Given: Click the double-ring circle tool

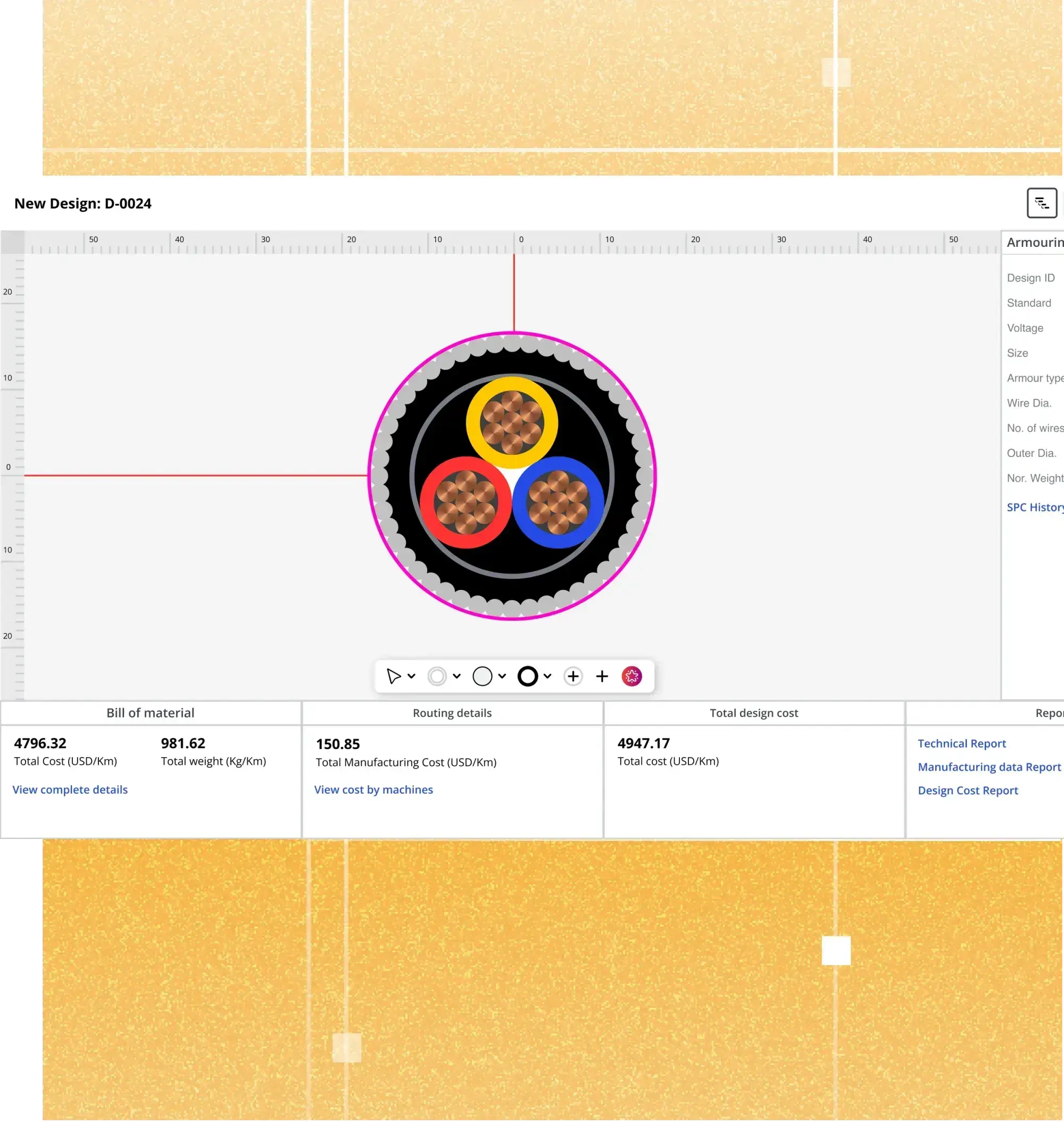Looking at the screenshot, I should click(x=437, y=676).
